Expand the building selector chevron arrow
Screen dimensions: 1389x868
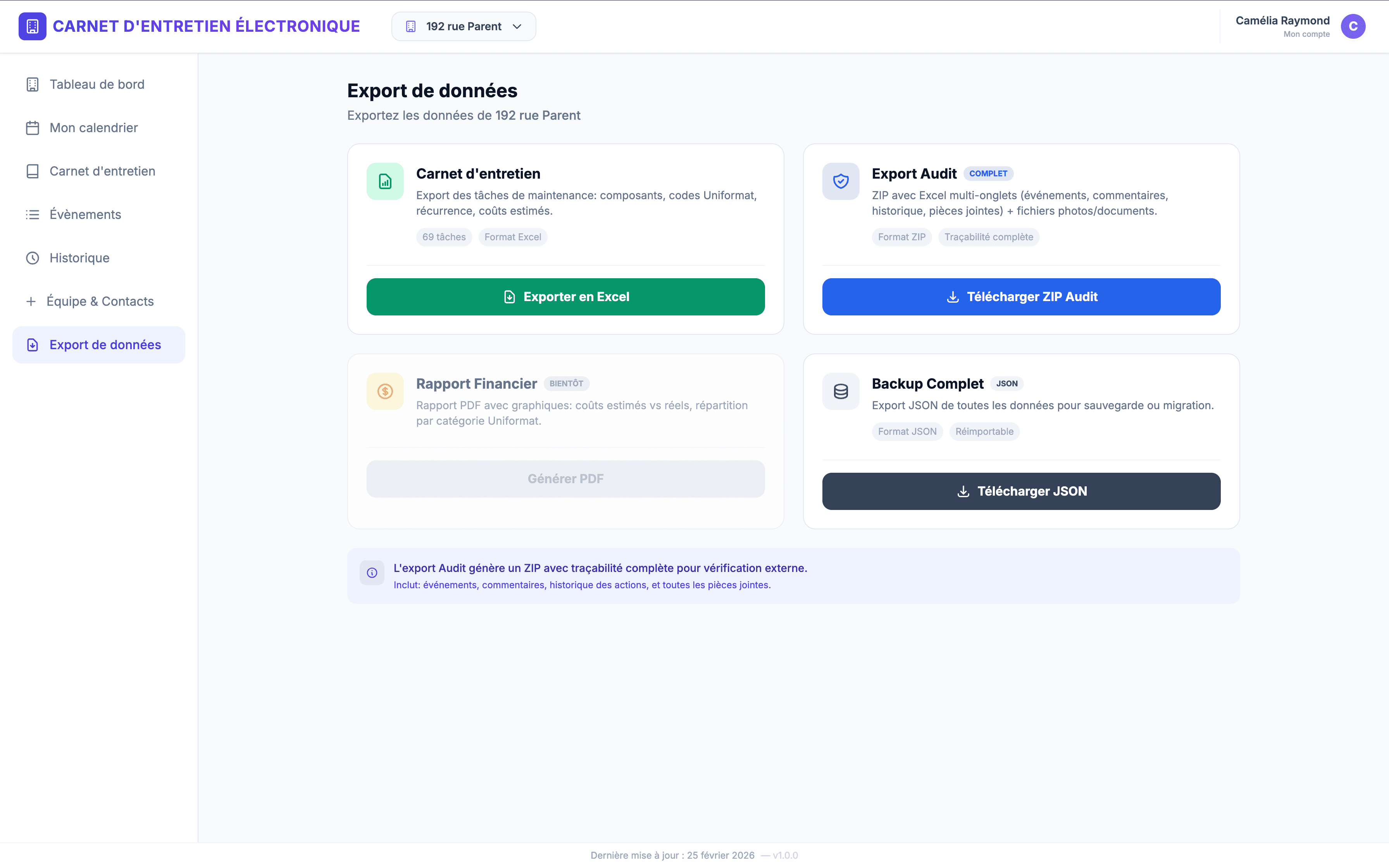click(x=517, y=26)
